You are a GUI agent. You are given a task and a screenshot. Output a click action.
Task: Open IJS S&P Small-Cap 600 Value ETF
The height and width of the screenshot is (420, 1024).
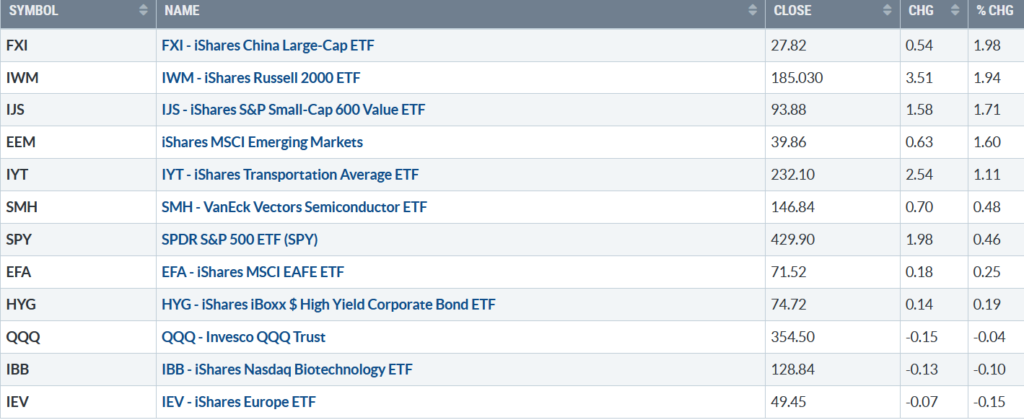pyautogui.click(x=293, y=110)
